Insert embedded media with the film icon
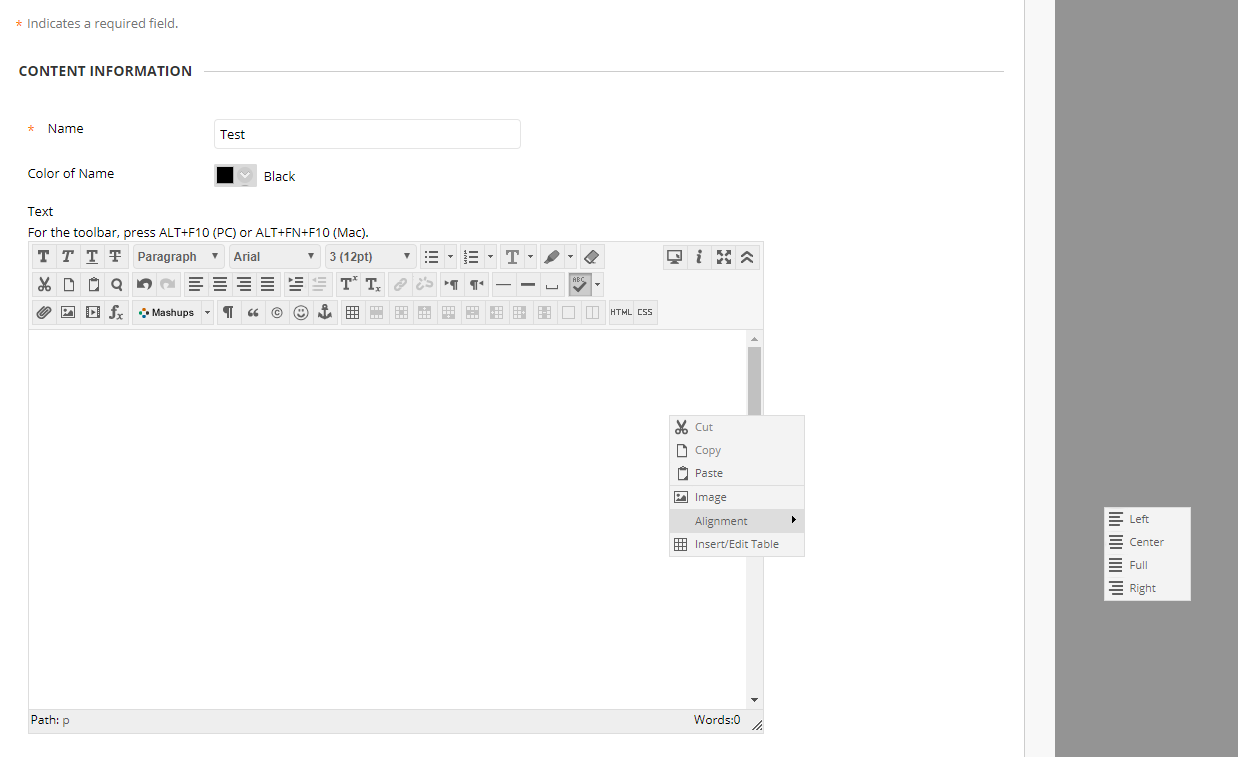The height and width of the screenshot is (757, 1238). tap(92, 312)
